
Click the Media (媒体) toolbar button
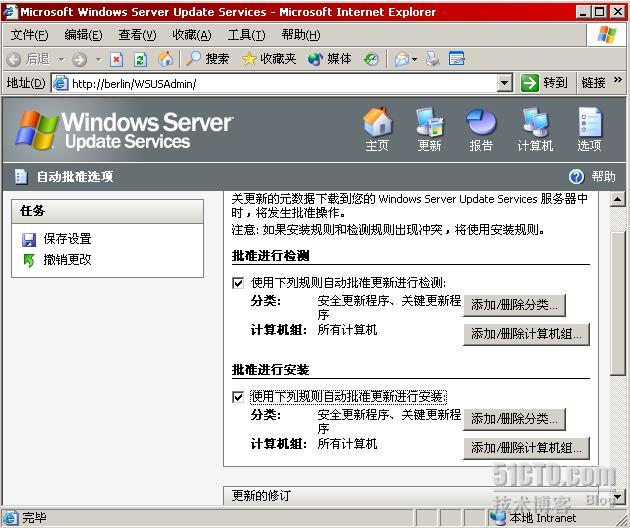(329, 59)
